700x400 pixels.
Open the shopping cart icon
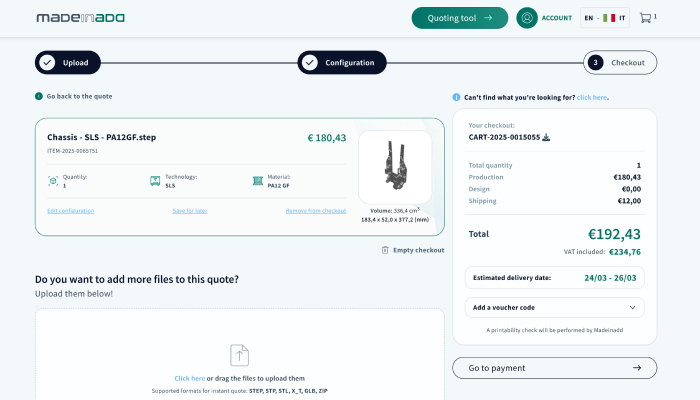tap(645, 18)
